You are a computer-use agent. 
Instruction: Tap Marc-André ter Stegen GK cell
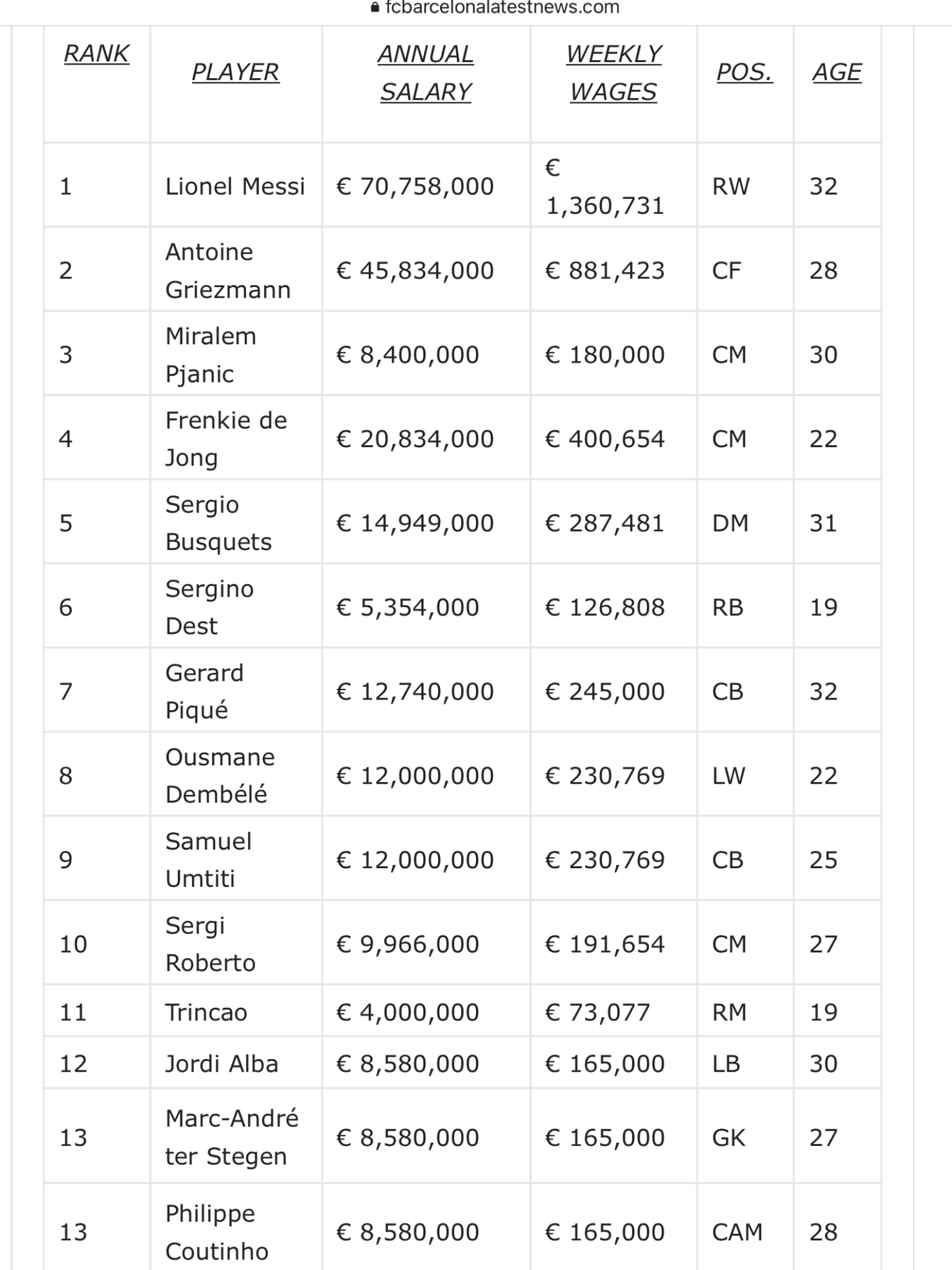(745, 1138)
